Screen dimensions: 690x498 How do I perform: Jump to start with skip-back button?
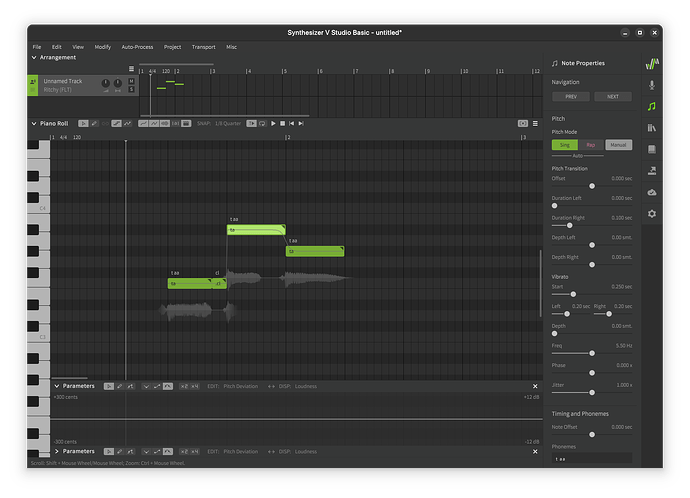(x=291, y=124)
